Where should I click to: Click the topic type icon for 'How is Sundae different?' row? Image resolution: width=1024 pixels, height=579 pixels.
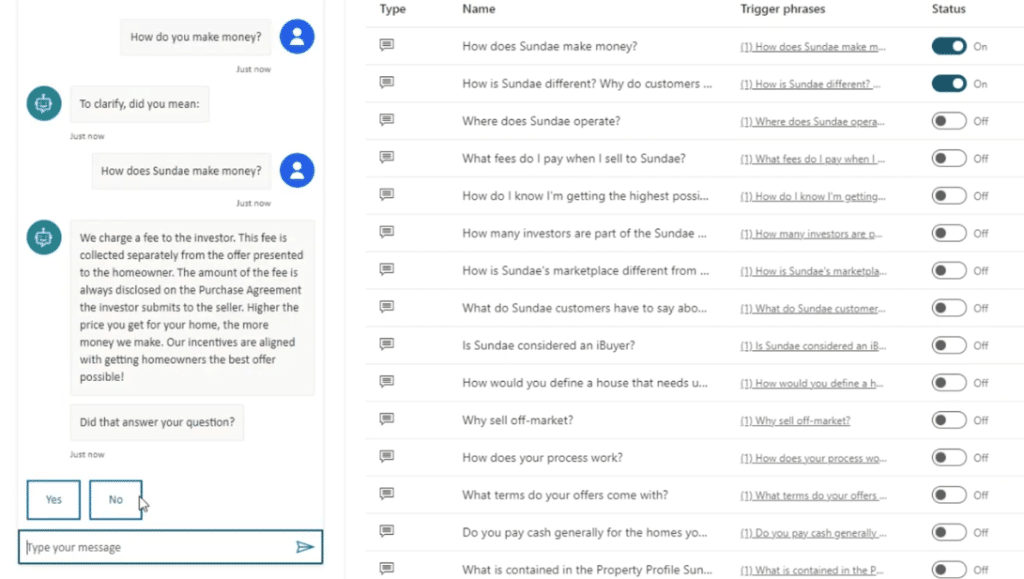[387, 82]
